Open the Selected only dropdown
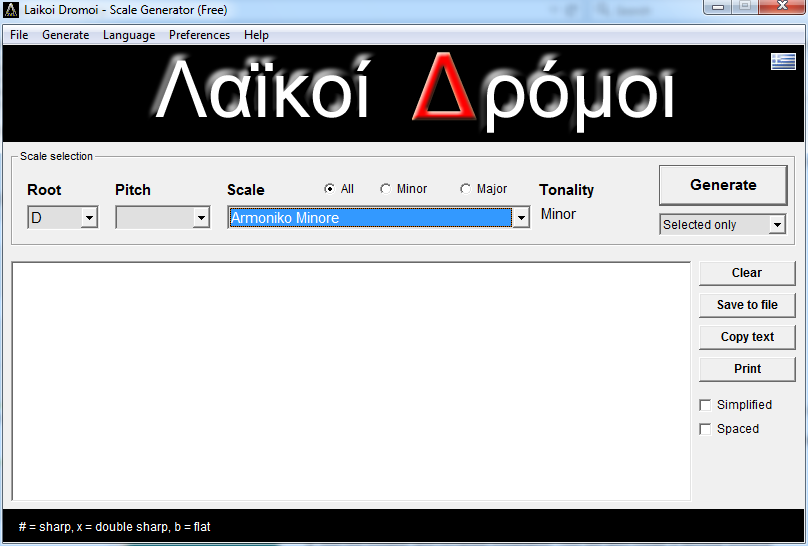This screenshot has height=546, width=808. coord(777,225)
